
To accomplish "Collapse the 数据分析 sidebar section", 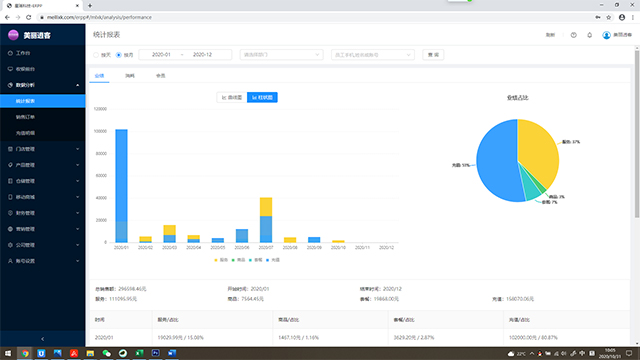I will (x=42, y=85).
